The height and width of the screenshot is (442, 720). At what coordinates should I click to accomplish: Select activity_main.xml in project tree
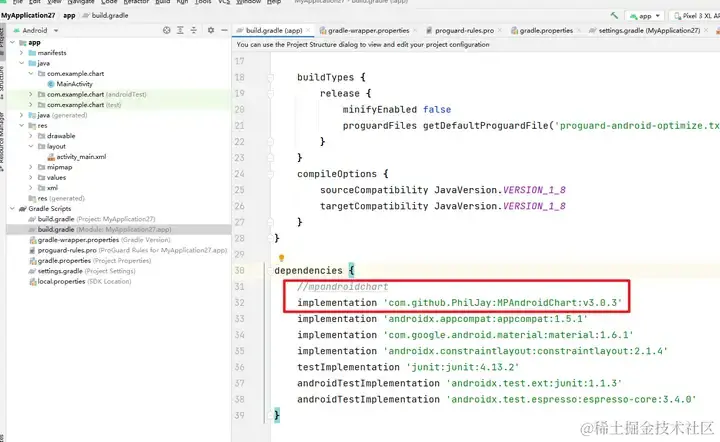click(77, 157)
